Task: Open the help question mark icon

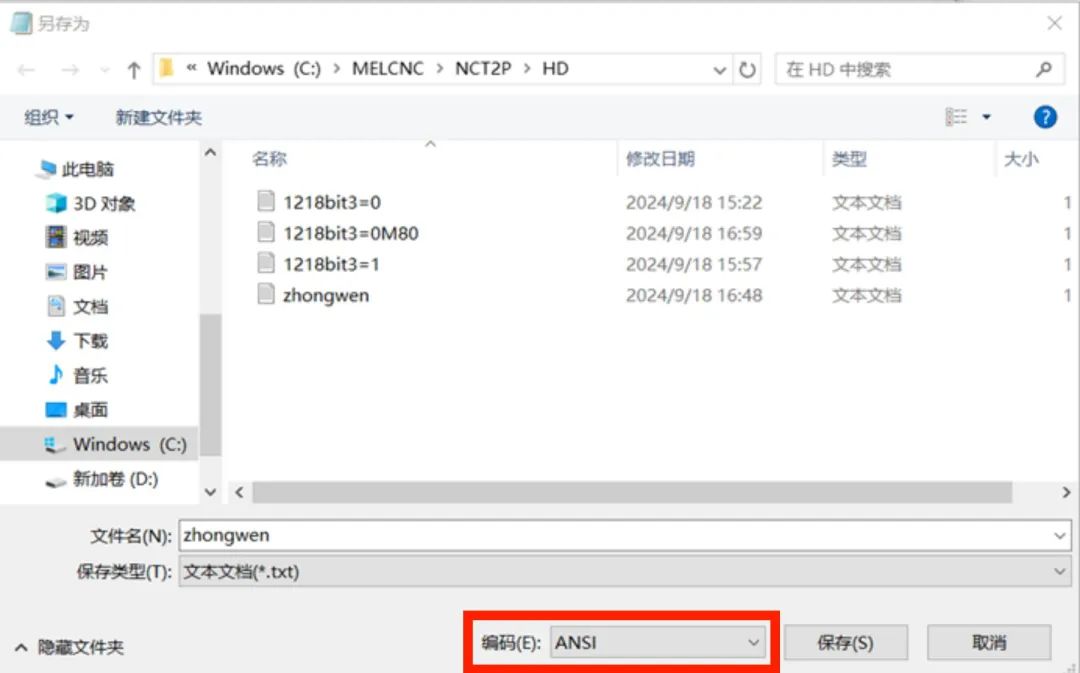Action: coord(1044,116)
